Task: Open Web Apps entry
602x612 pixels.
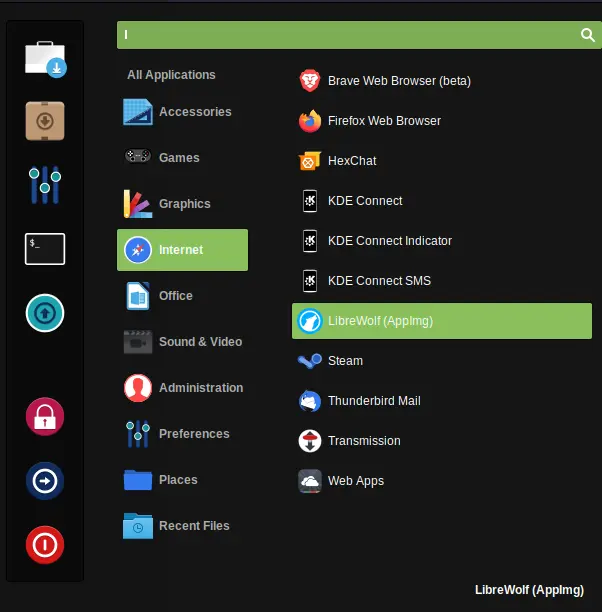Action: point(442,481)
